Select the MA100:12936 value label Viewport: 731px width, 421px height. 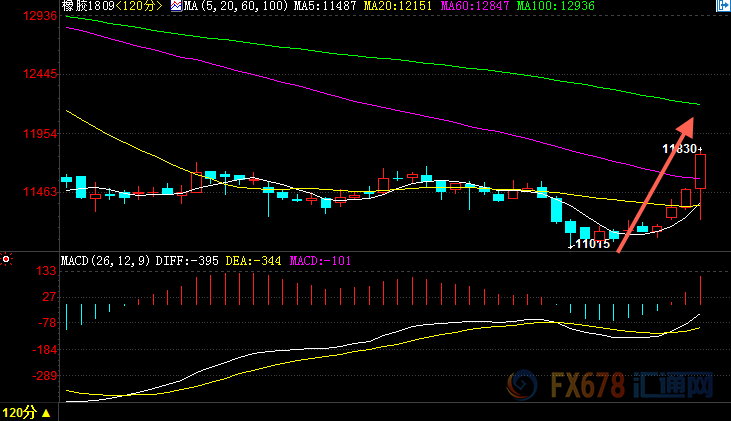(x=556, y=6)
